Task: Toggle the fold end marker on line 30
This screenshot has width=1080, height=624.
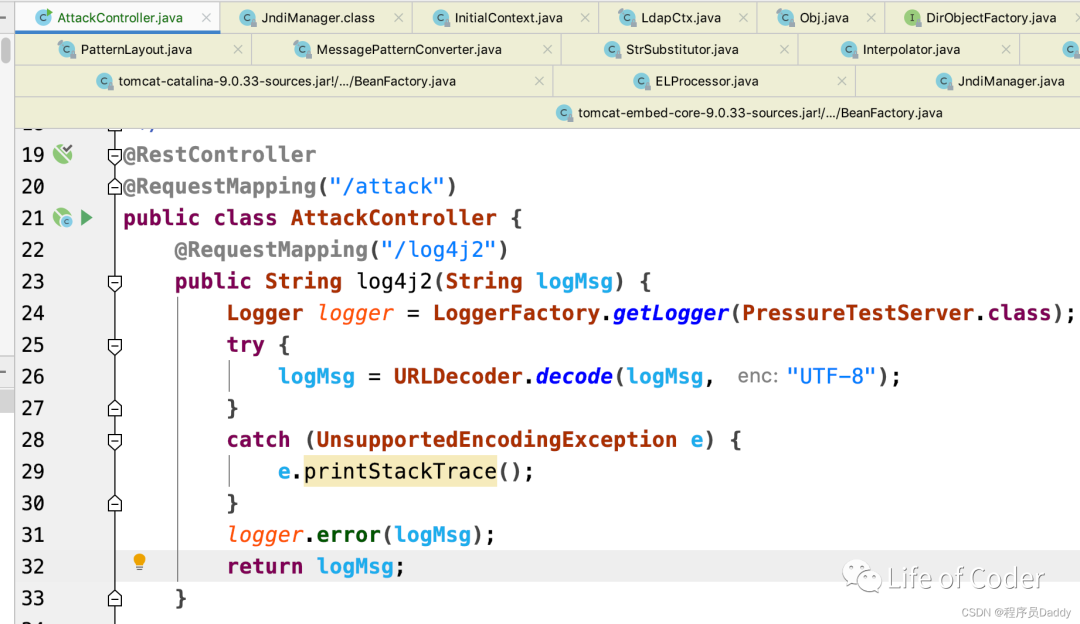Action: [x=115, y=503]
